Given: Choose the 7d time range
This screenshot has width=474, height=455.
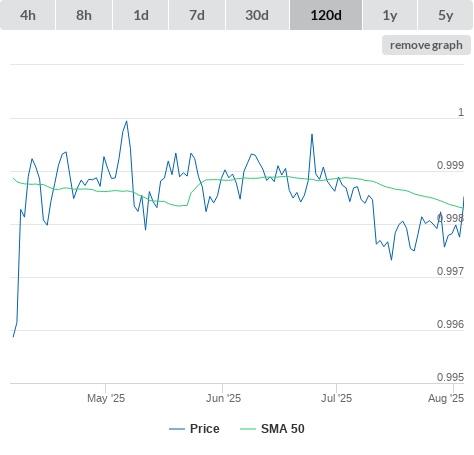Looking at the screenshot, I should pos(197,15).
